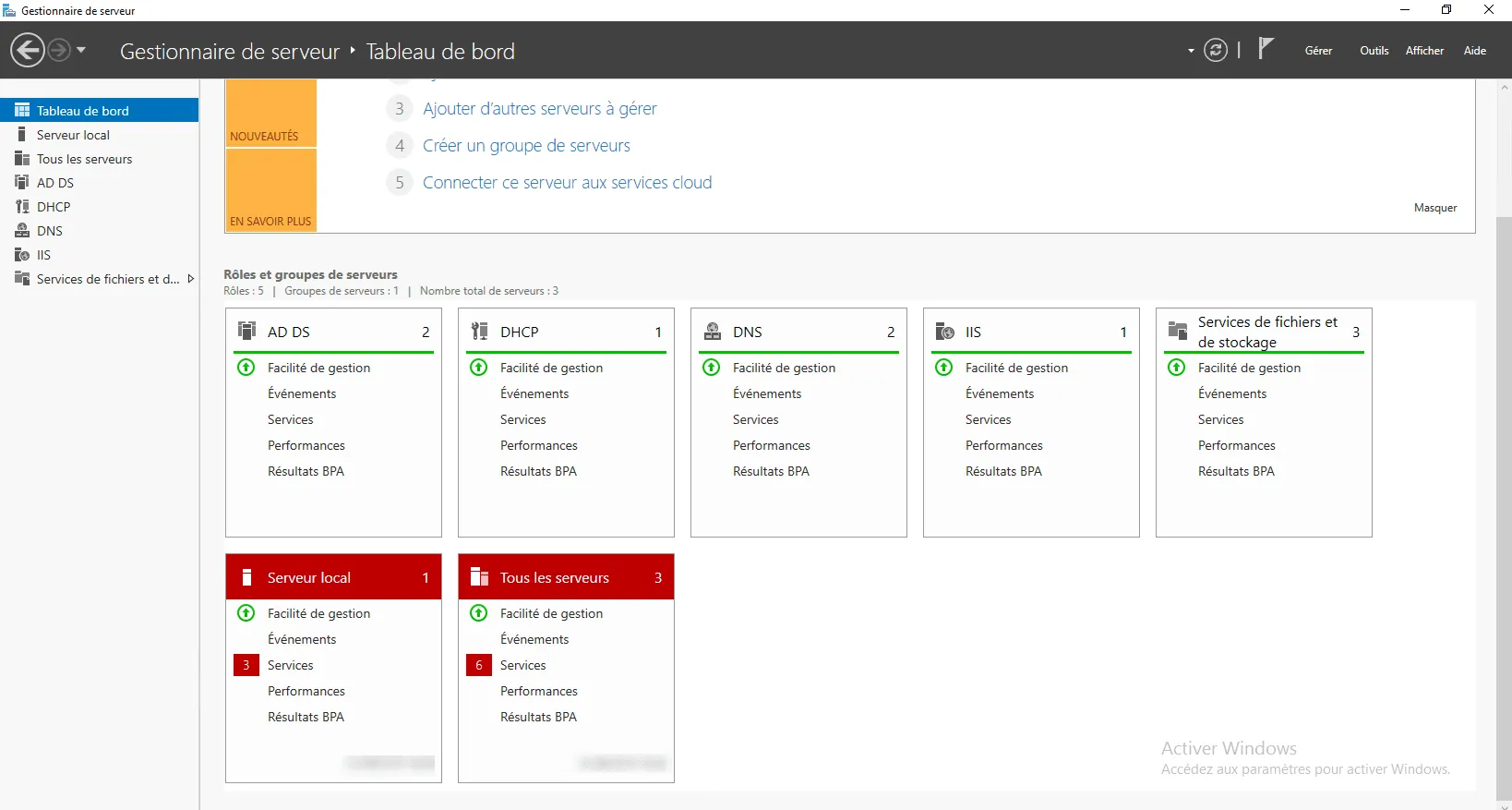
Task: Click the refresh dashboard icon
Action: coord(1216,51)
